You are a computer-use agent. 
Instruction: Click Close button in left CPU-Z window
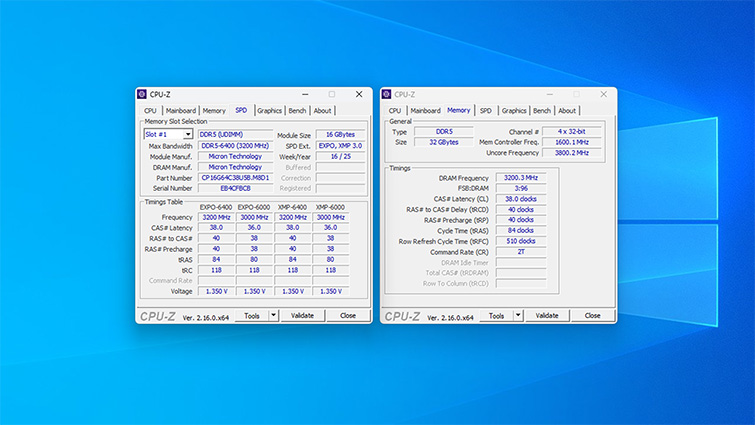[348, 316]
